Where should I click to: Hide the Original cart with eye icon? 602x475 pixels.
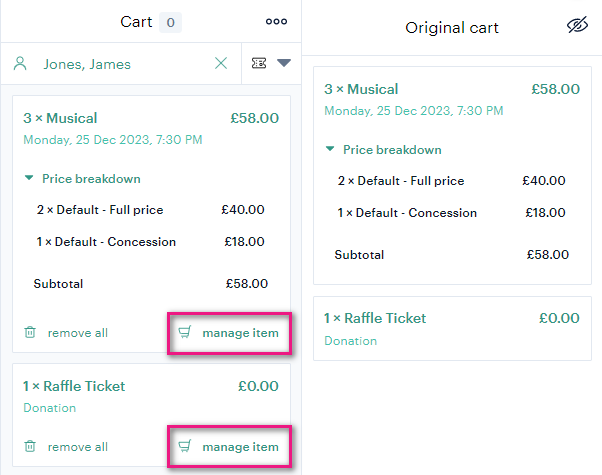click(577, 25)
